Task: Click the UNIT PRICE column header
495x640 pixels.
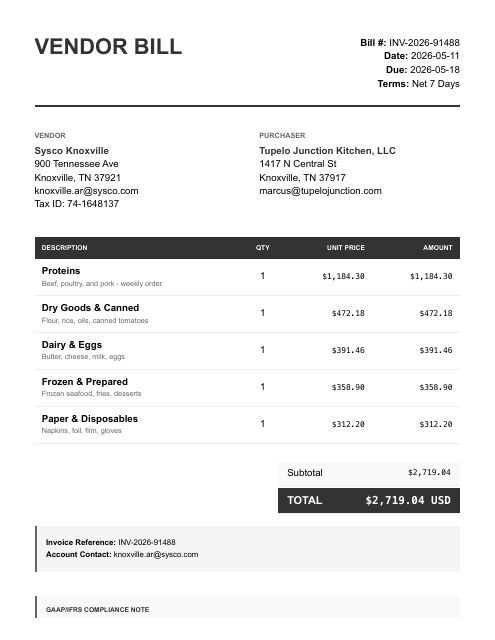Action: (x=346, y=248)
